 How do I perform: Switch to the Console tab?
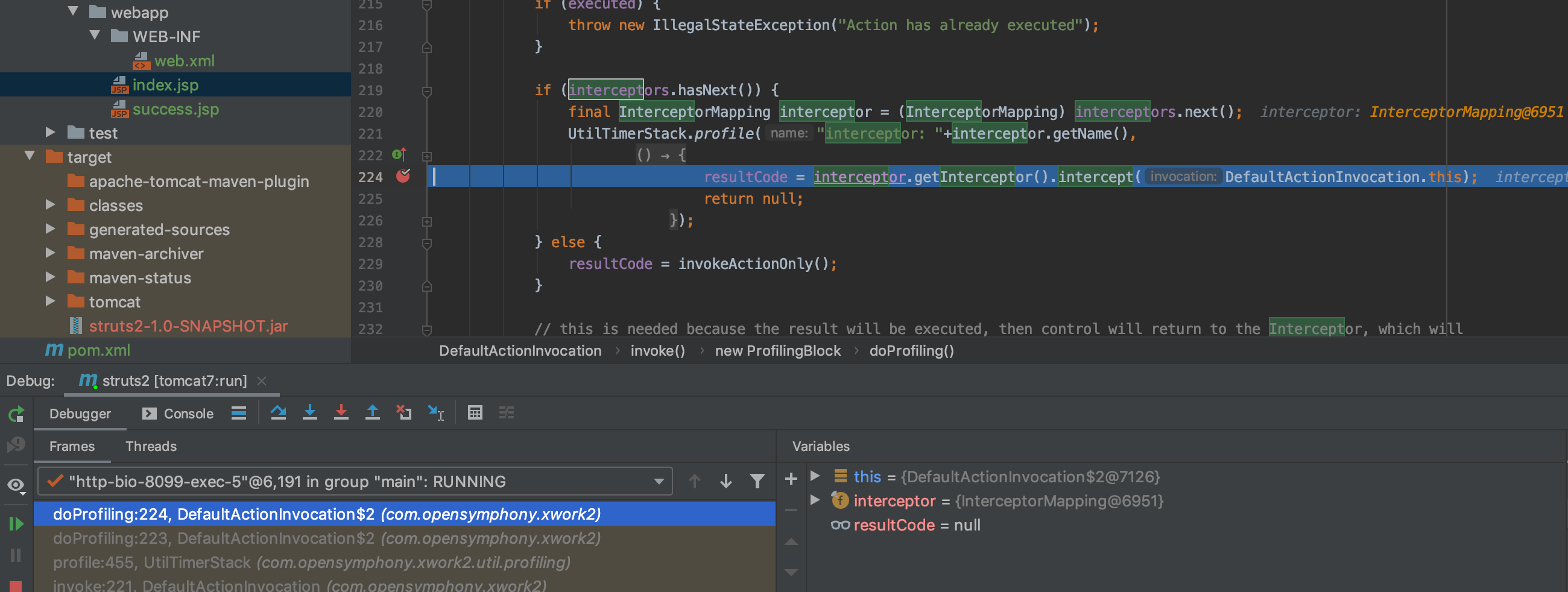(x=178, y=414)
